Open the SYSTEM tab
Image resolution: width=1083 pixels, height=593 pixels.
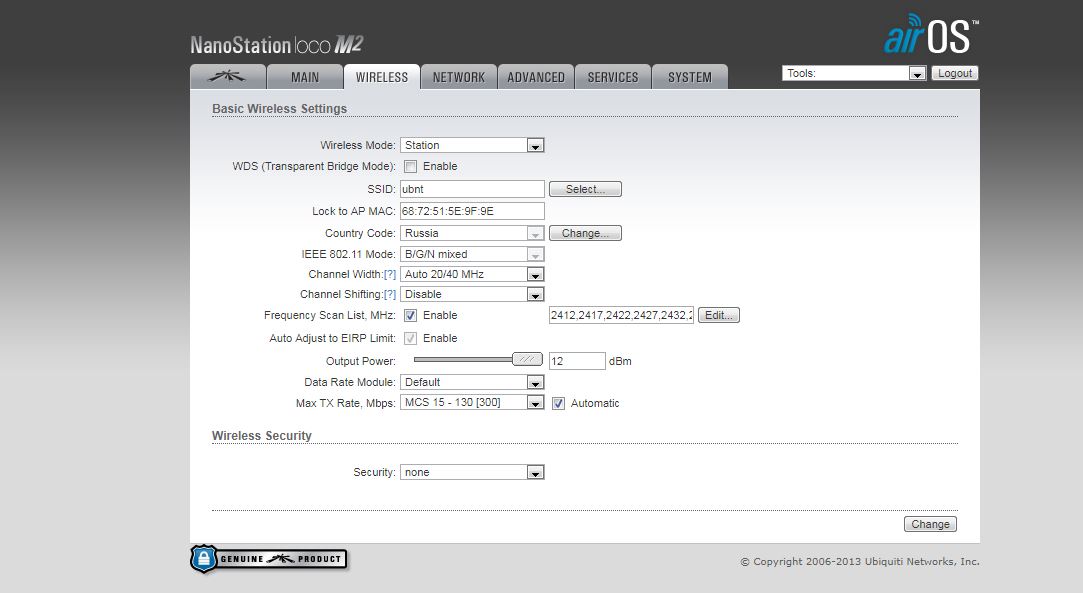[689, 77]
